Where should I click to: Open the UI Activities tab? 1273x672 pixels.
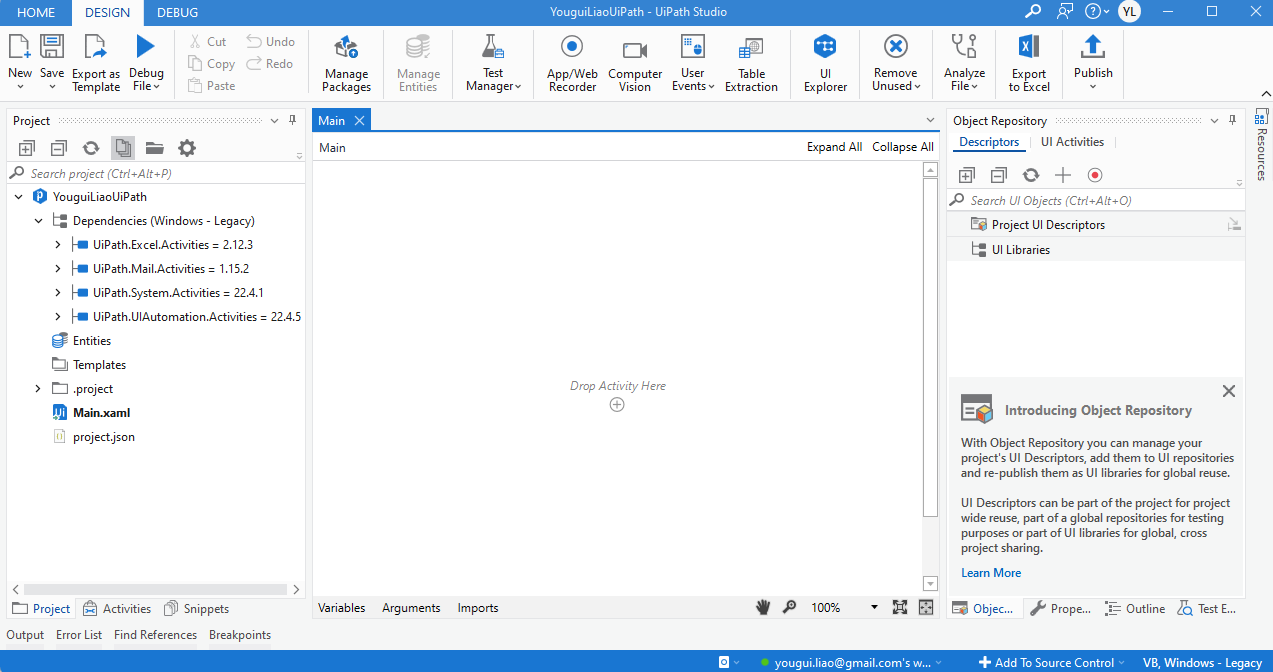tap(1071, 141)
